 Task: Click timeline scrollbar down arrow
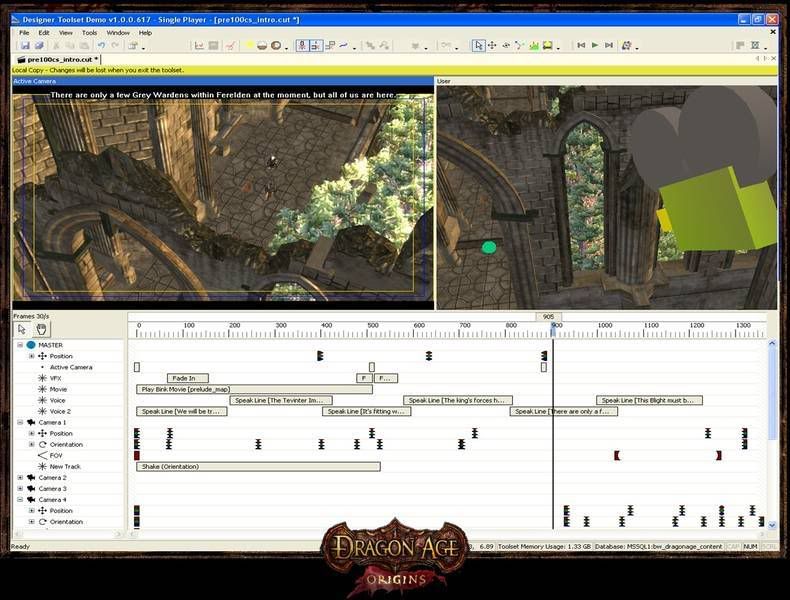pyautogui.click(x=772, y=525)
